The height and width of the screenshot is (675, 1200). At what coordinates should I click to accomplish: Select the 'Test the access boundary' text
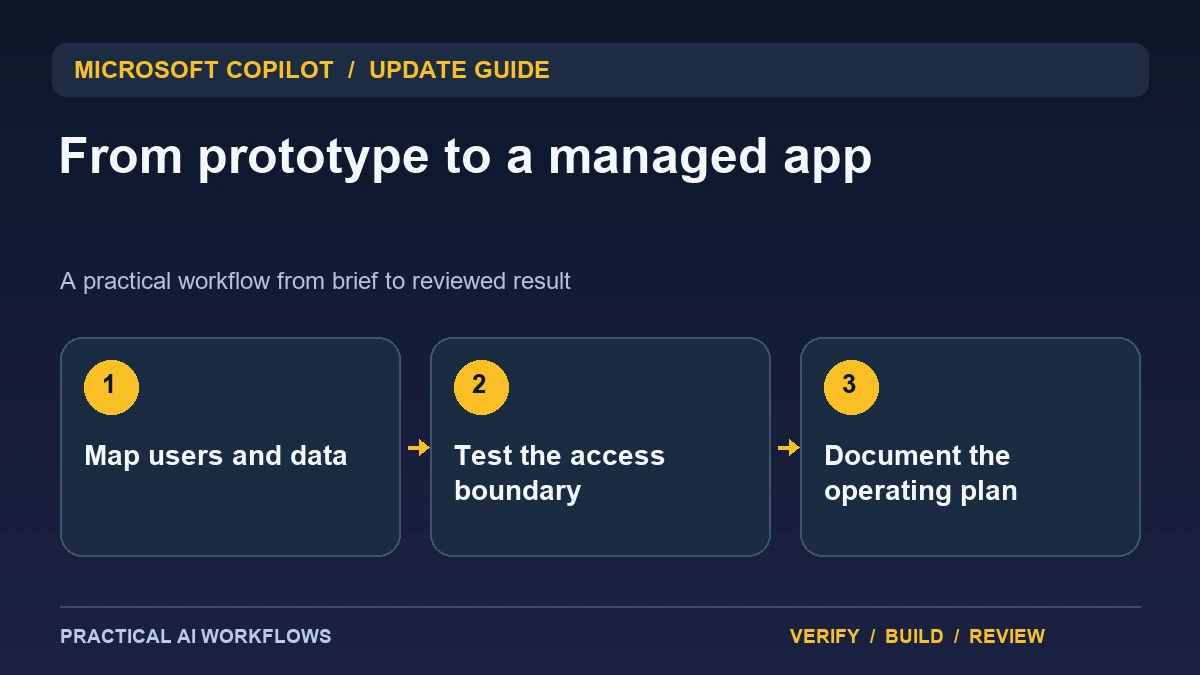coord(559,473)
